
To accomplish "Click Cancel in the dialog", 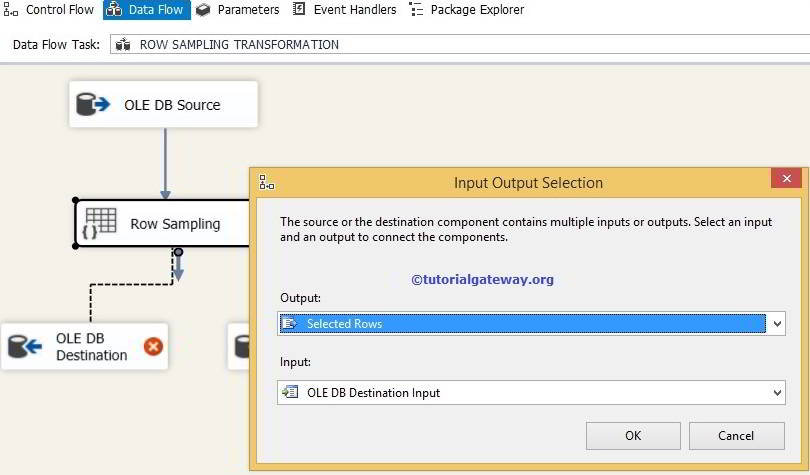I will [736, 436].
